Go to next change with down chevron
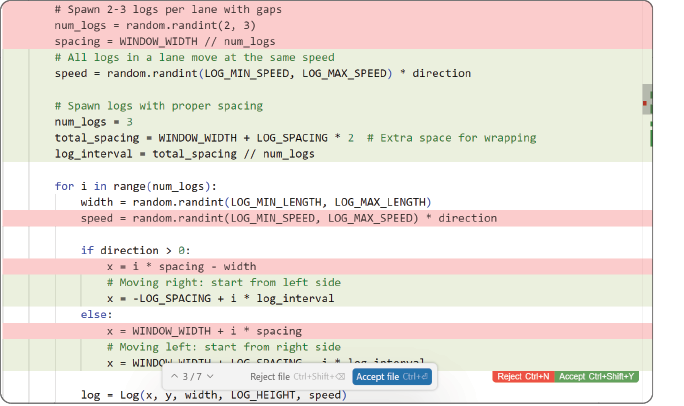 [210, 376]
